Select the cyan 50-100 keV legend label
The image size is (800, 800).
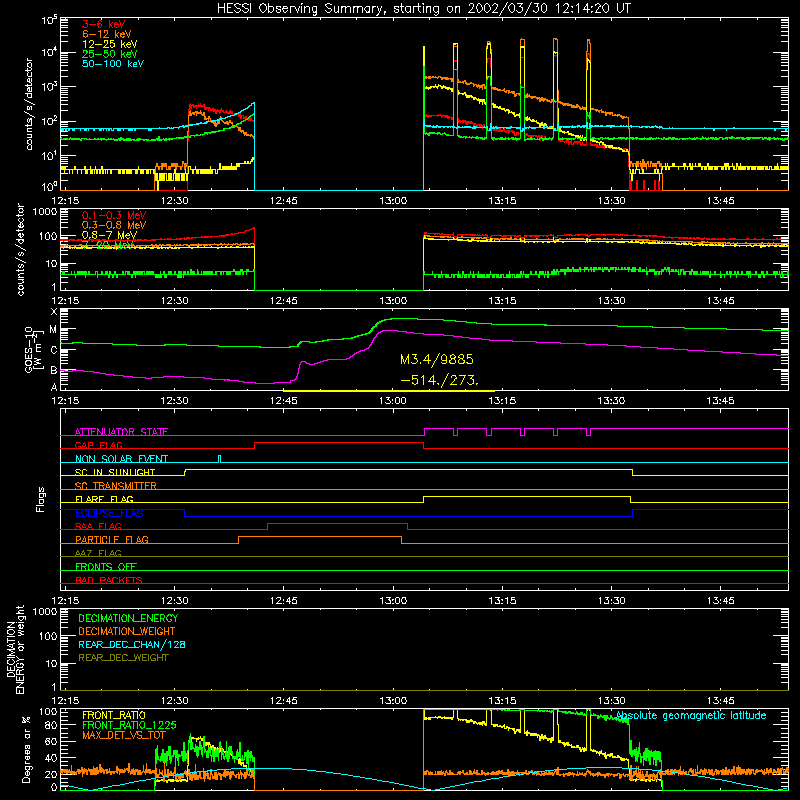(112, 64)
